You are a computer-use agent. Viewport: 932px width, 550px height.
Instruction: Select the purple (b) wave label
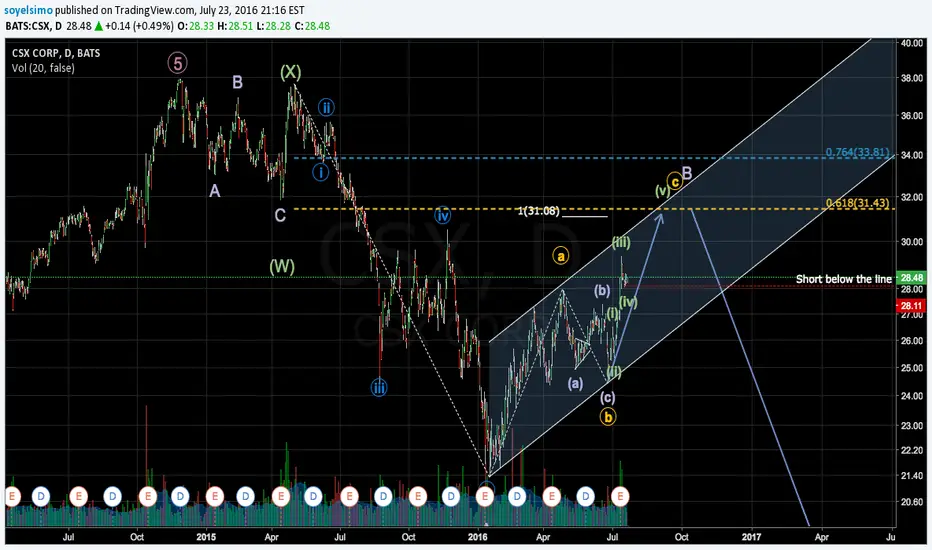(x=602, y=291)
